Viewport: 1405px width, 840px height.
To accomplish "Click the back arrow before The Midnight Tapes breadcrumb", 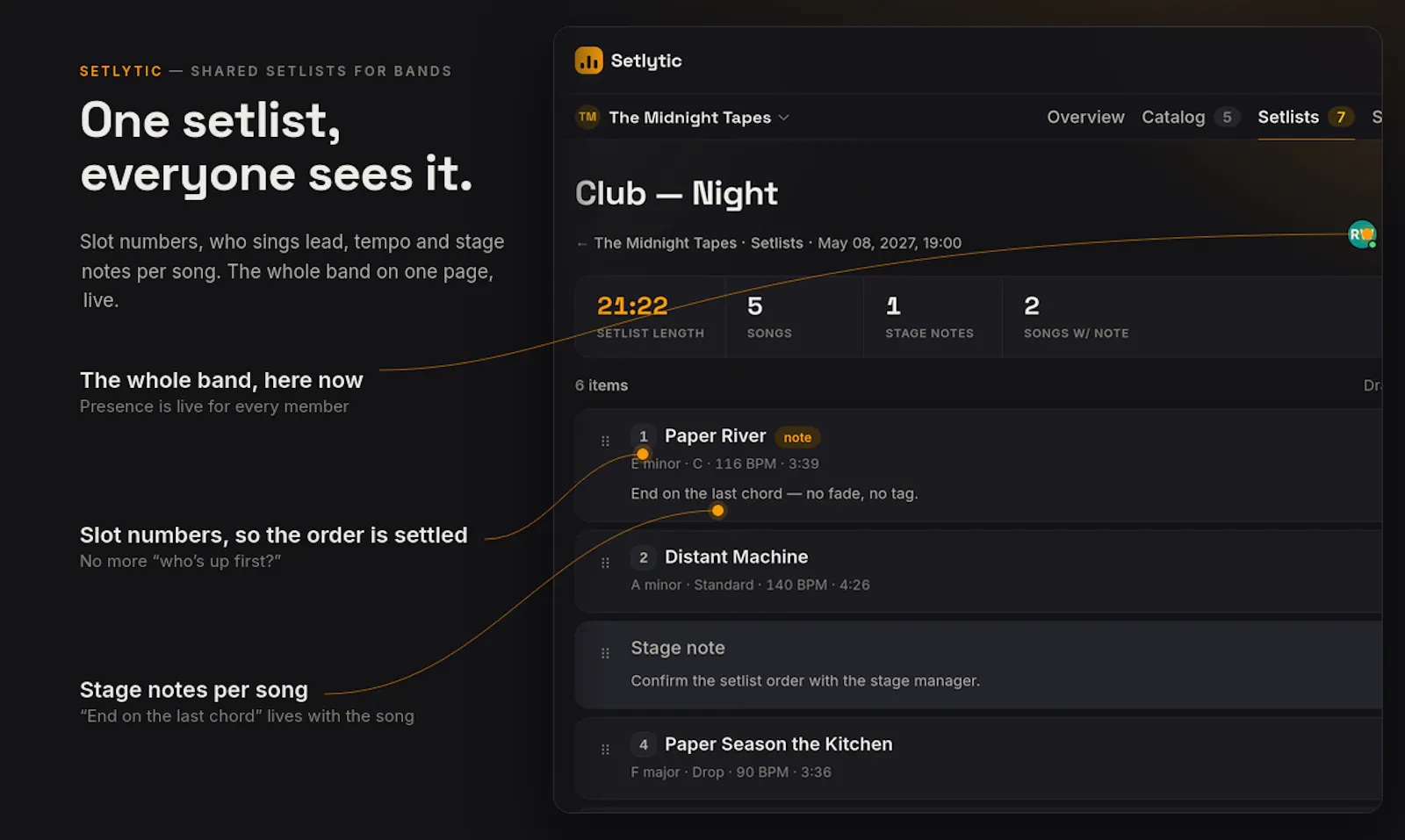I will tap(582, 243).
